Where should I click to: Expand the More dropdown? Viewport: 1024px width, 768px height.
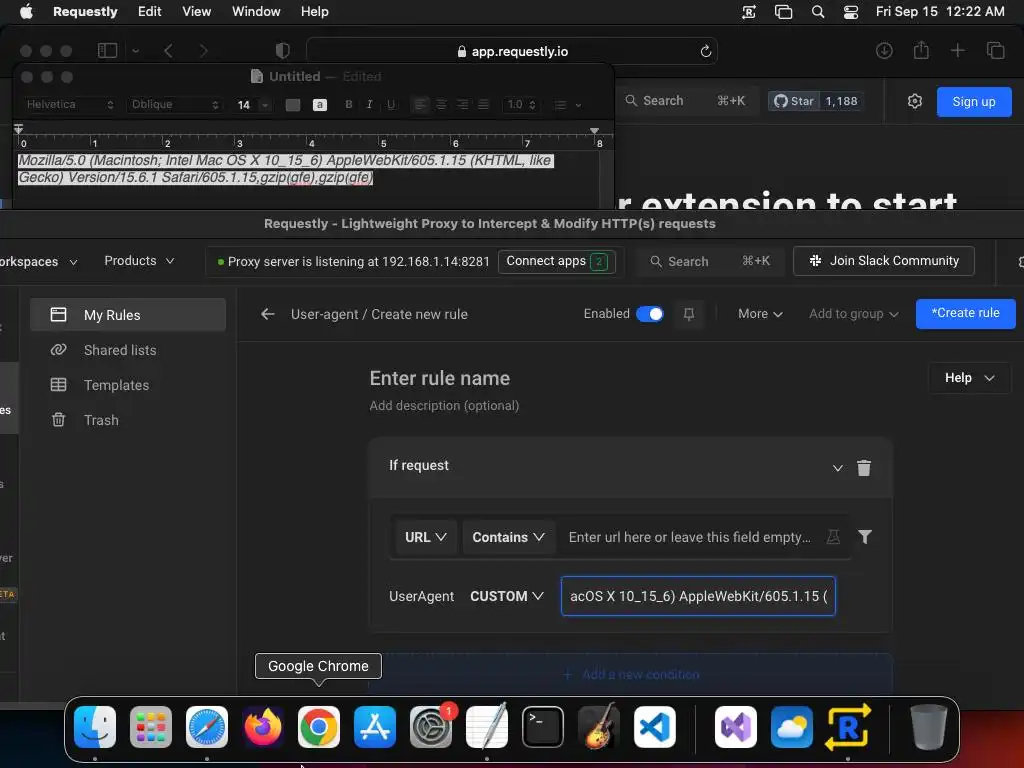click(x=760, y=314)
